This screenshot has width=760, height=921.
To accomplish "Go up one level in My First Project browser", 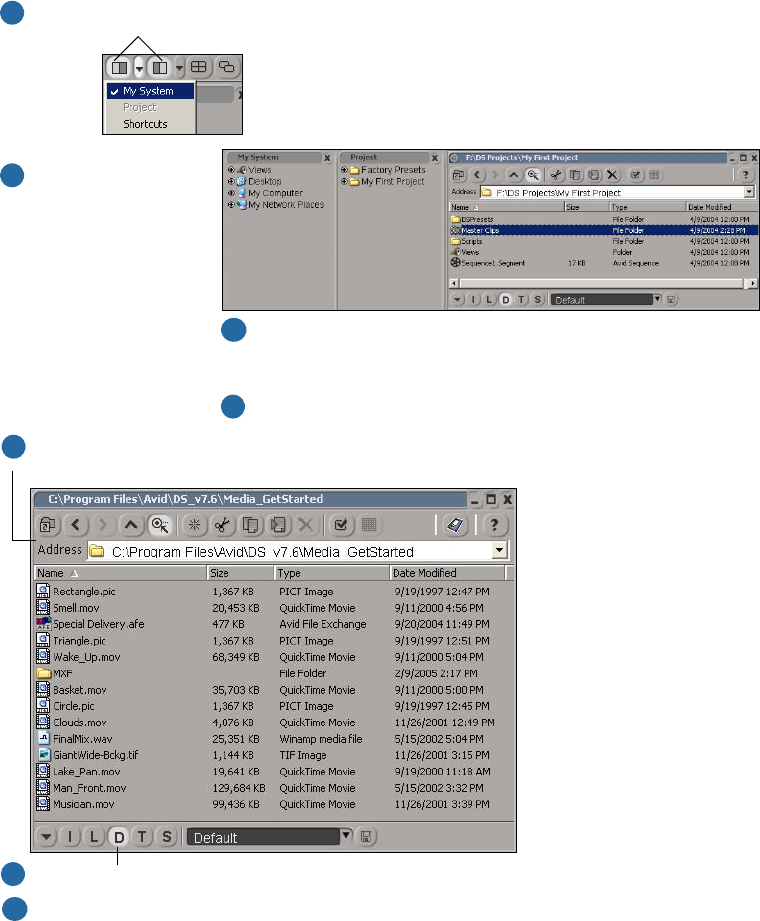I will pyautogui.click(x=514, y=175).
